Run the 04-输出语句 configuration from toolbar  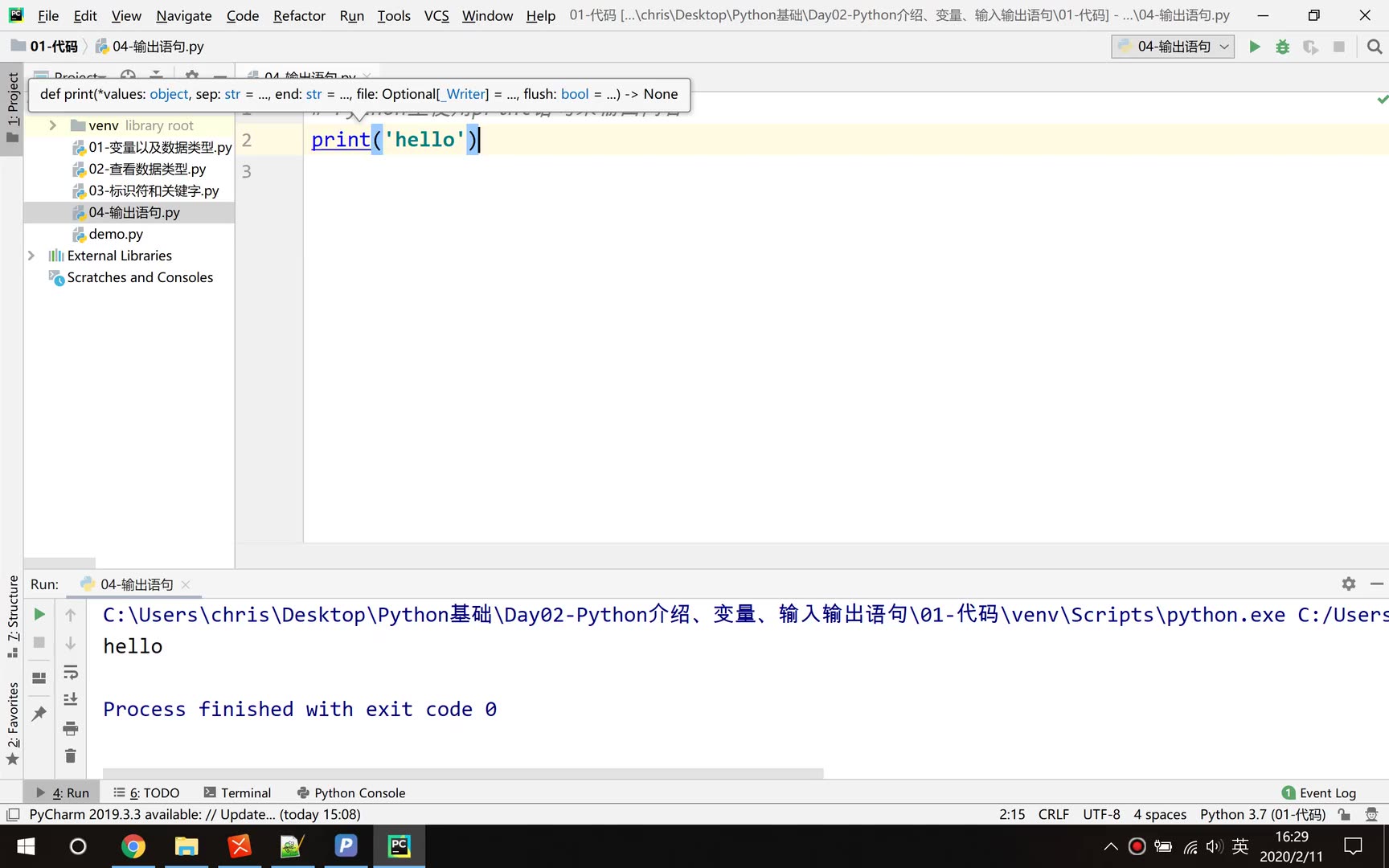(x=1254, y=47)
